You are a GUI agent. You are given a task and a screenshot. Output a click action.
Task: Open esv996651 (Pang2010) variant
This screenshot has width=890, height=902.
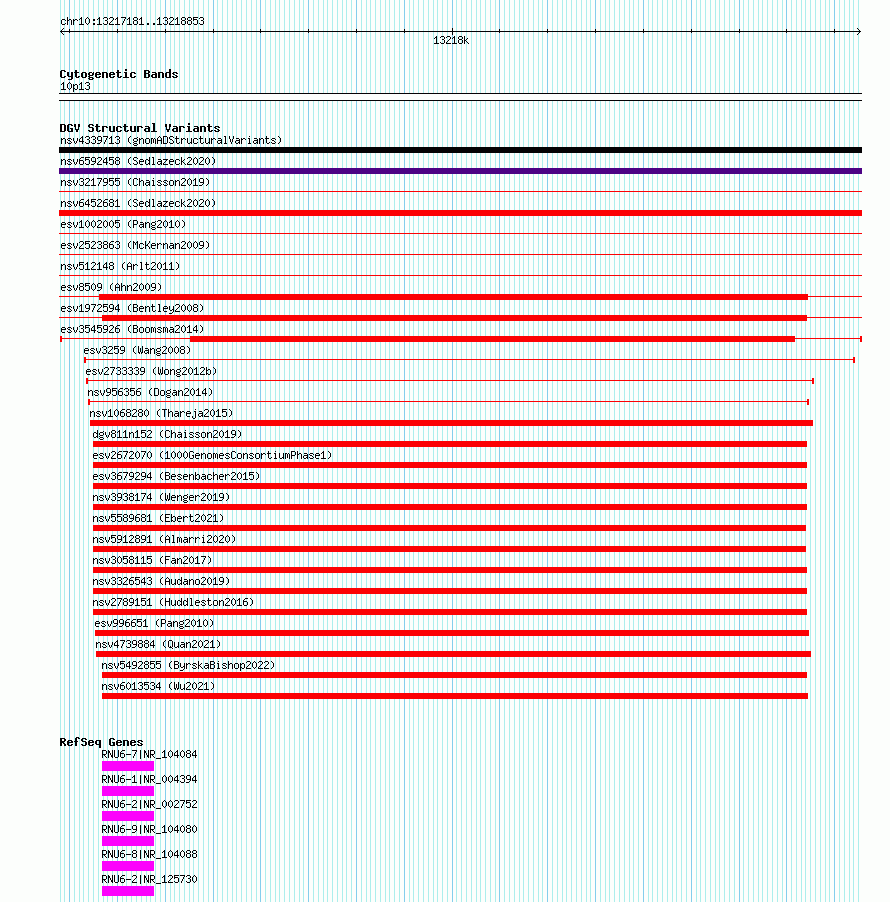click(x=154, y=623)
